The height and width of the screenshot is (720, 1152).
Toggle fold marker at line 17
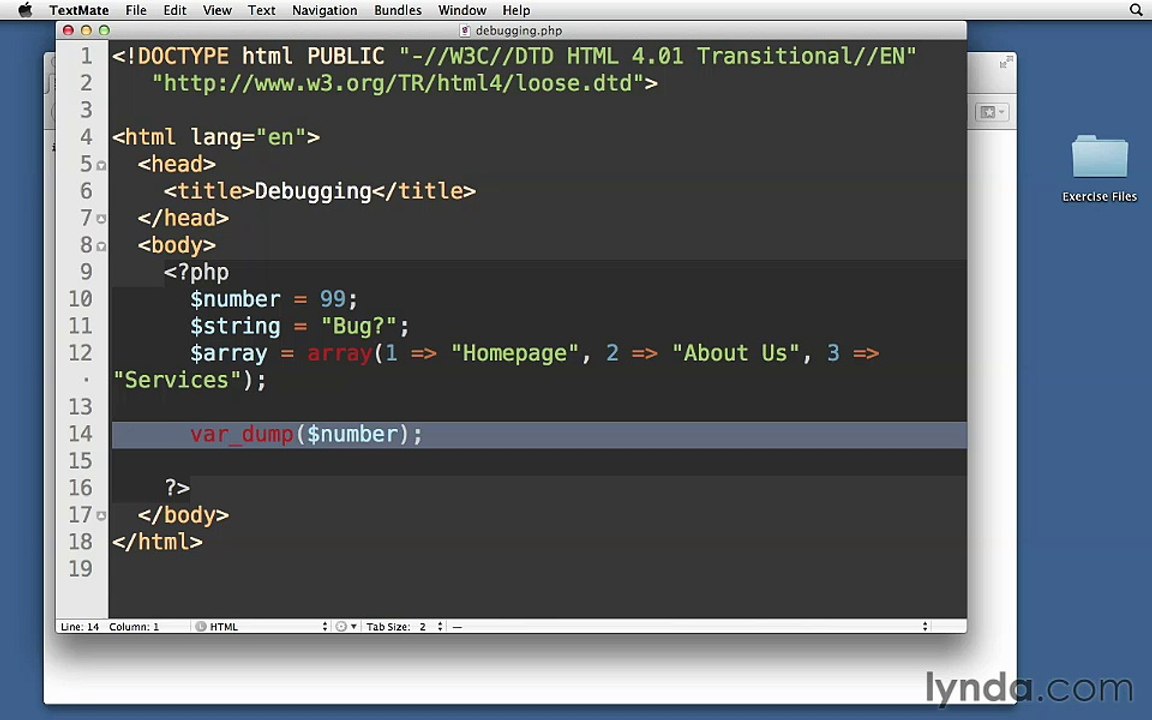[101, 516]
